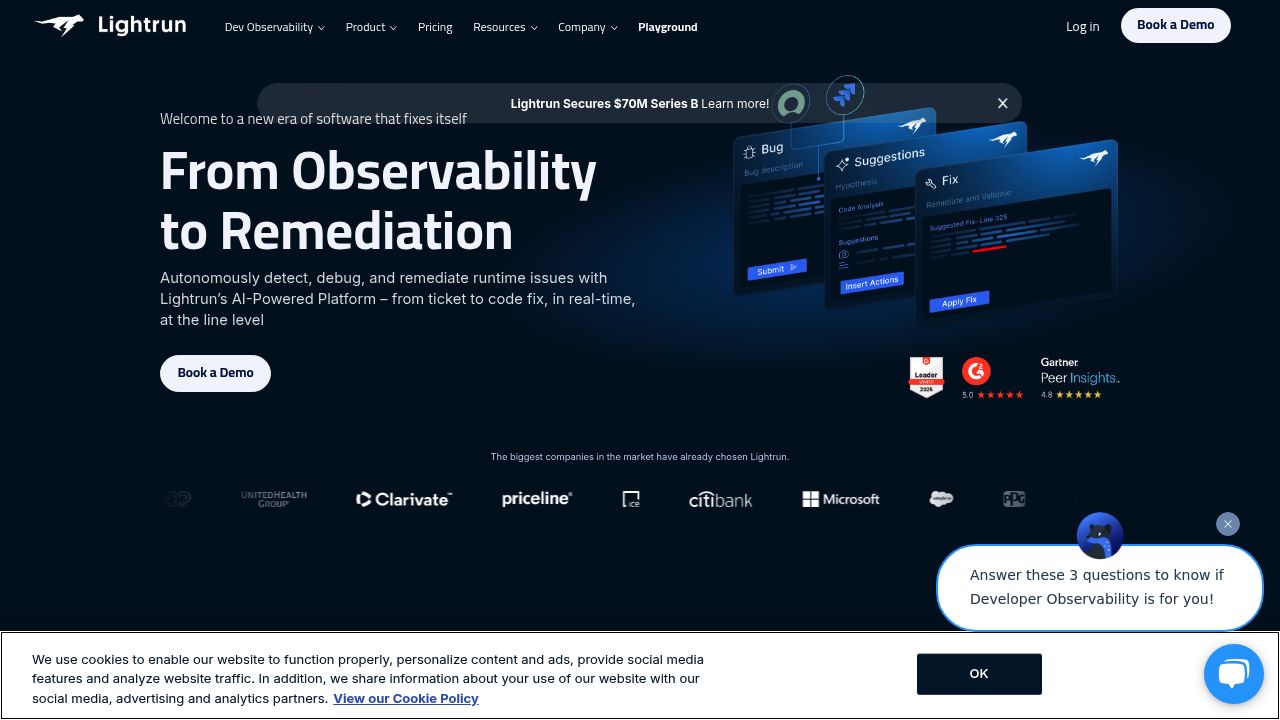Click Apply Fix in Fix card
This screenshot has width=1280, height=720.
pos(959,302)
